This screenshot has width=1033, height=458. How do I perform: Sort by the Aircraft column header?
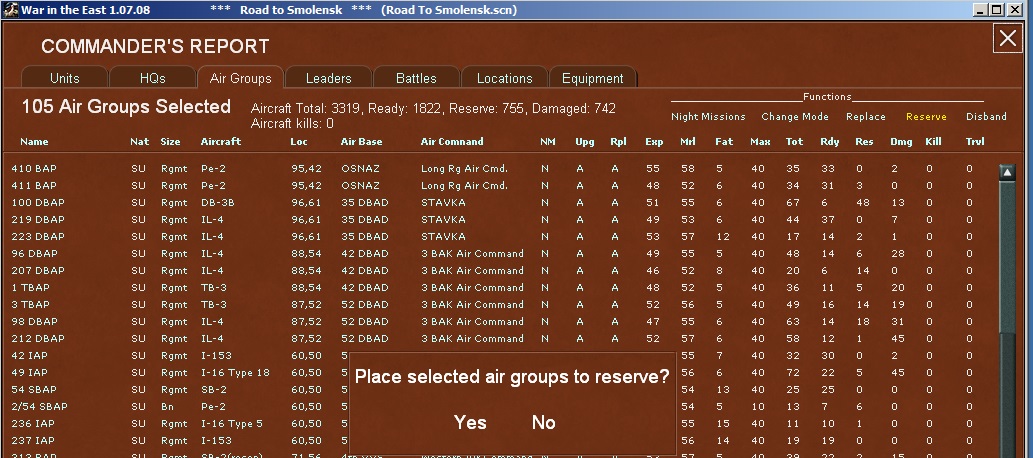click(x=221, y=142)
